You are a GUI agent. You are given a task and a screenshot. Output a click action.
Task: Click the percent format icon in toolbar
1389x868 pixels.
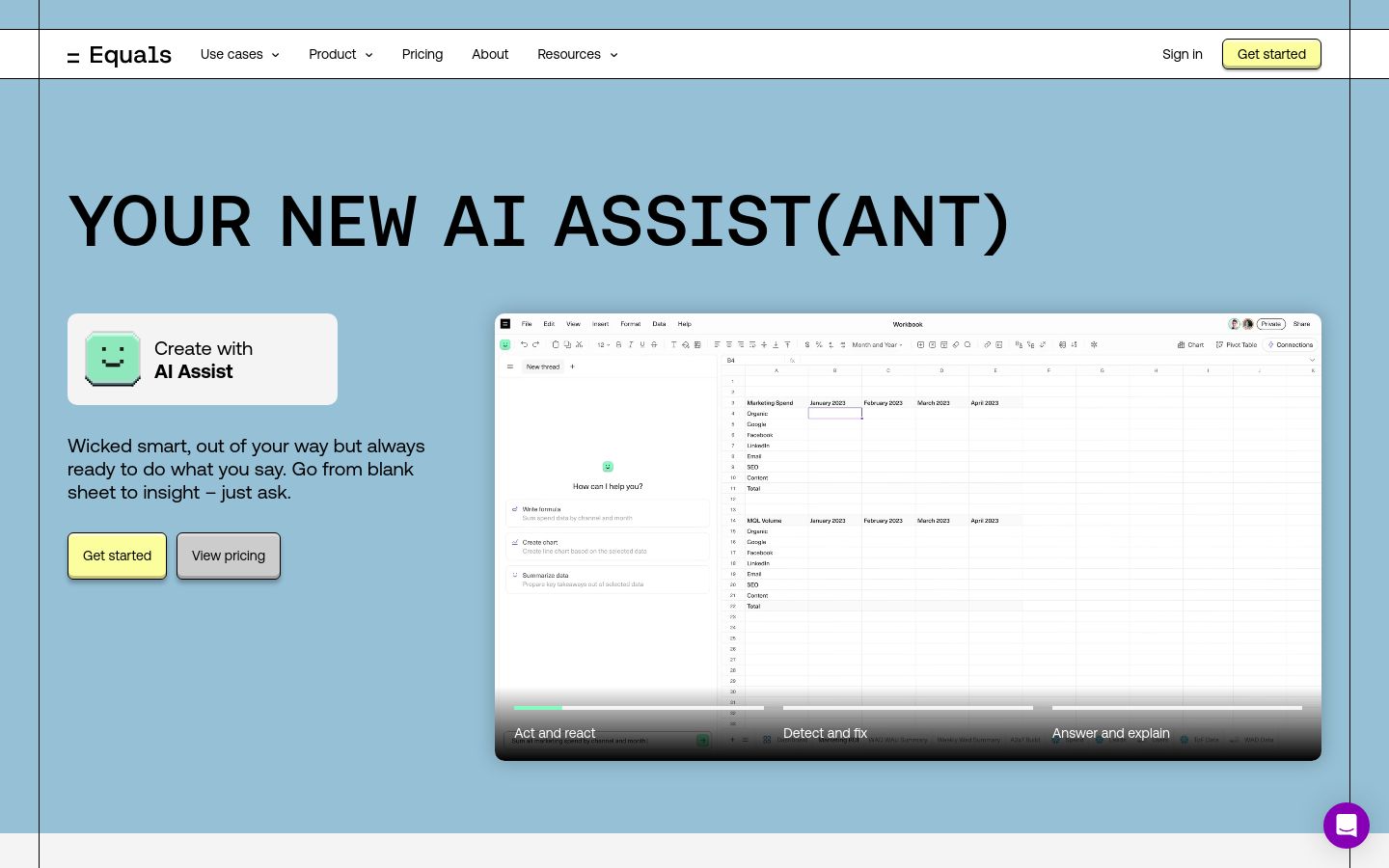819,344
